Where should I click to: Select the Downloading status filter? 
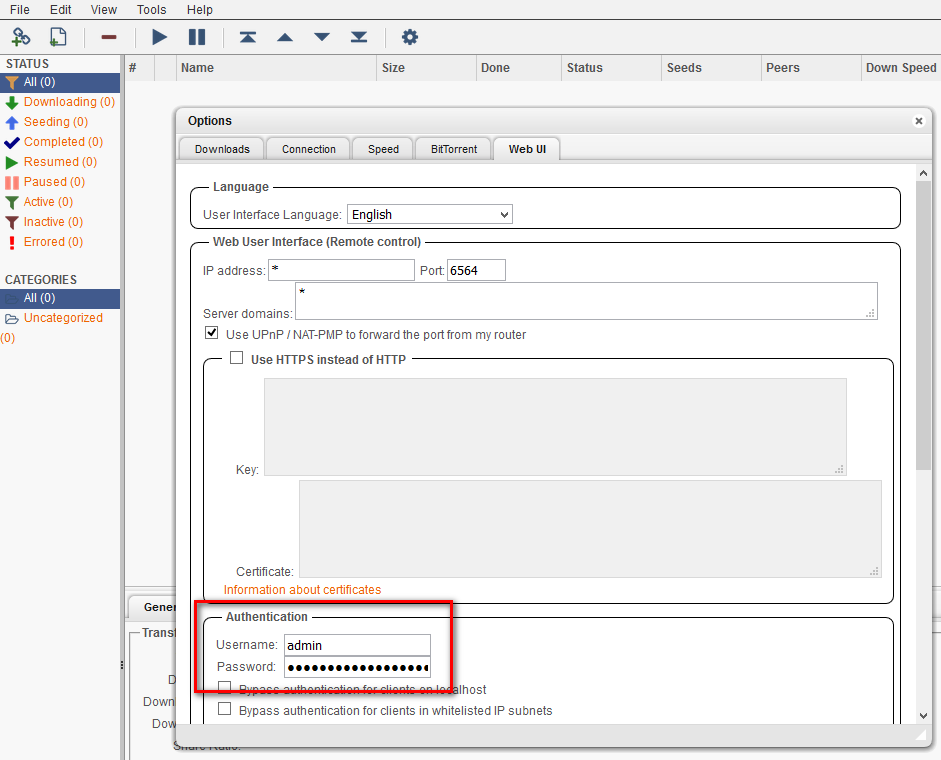coord(60,102)
